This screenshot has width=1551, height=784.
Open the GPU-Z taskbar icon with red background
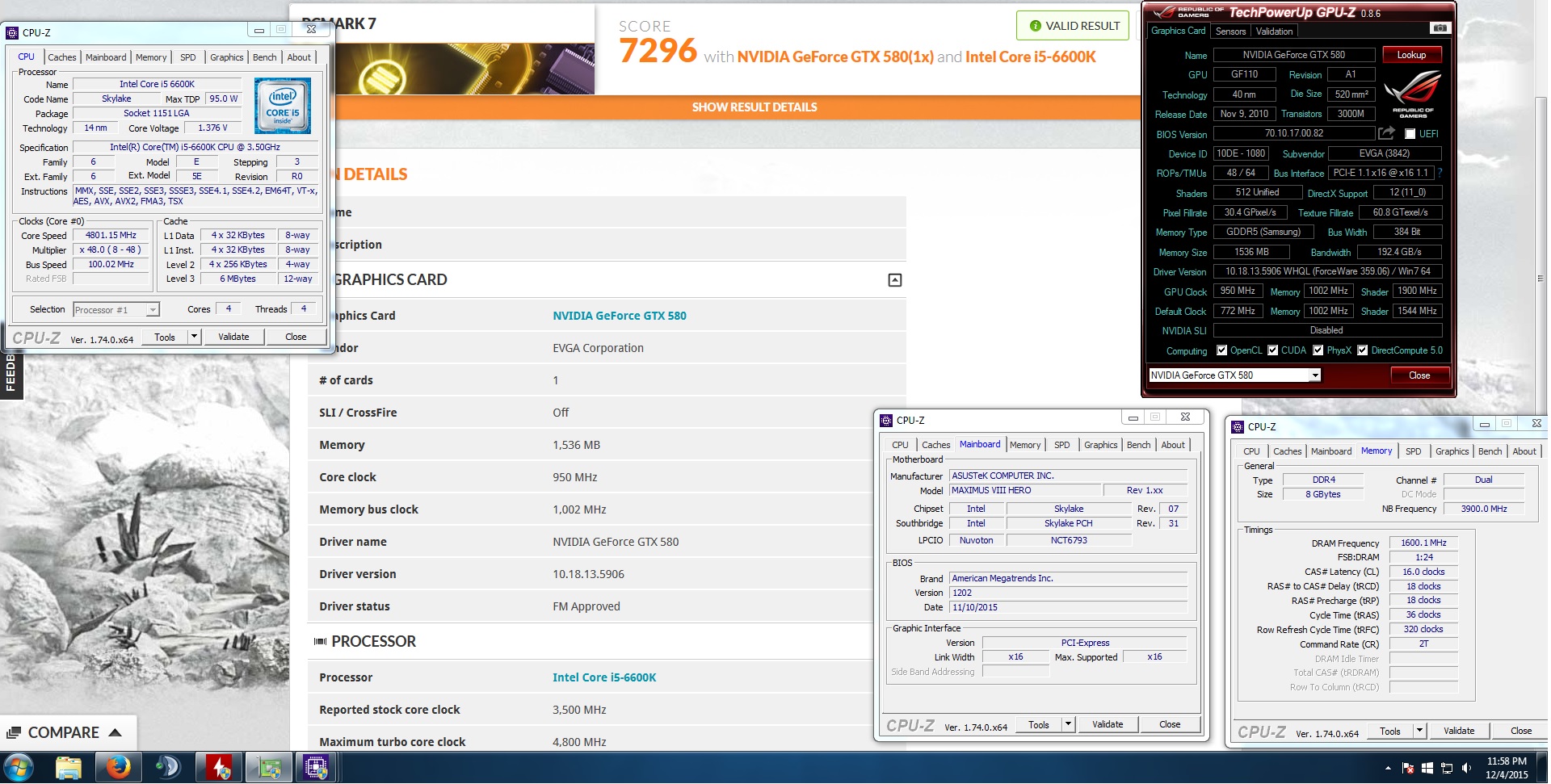click(x=218, y=767)
